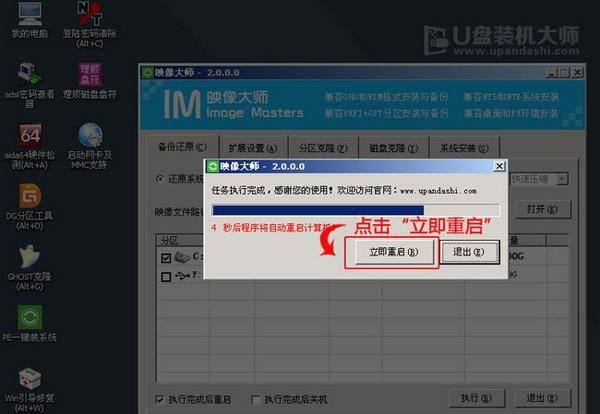
Task: Select the C: drive icon in partition list
Action: click(x=182, y=257)
